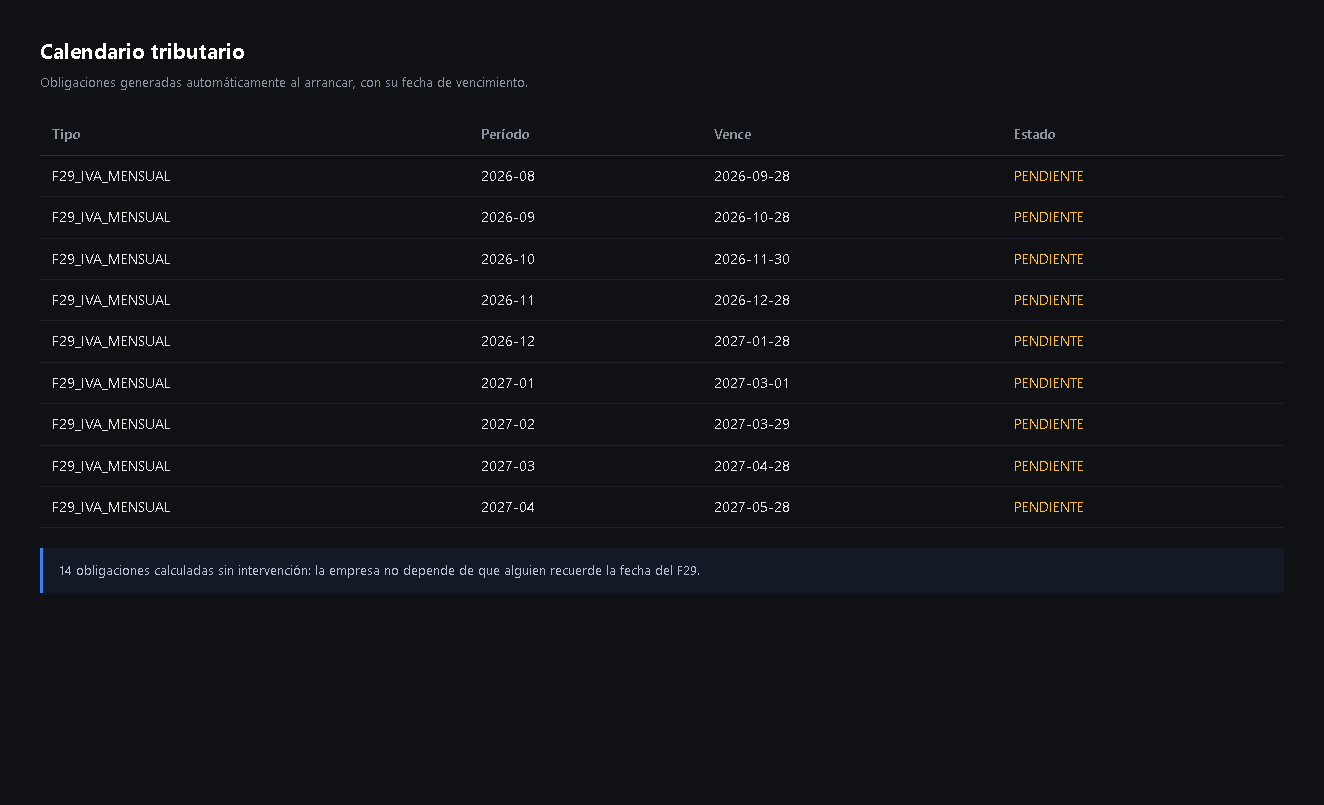The image size is (1324, 805).
Task: Click F29_IVA_MENSUAL in the 2026-08 row
Action: coord(111,176)
